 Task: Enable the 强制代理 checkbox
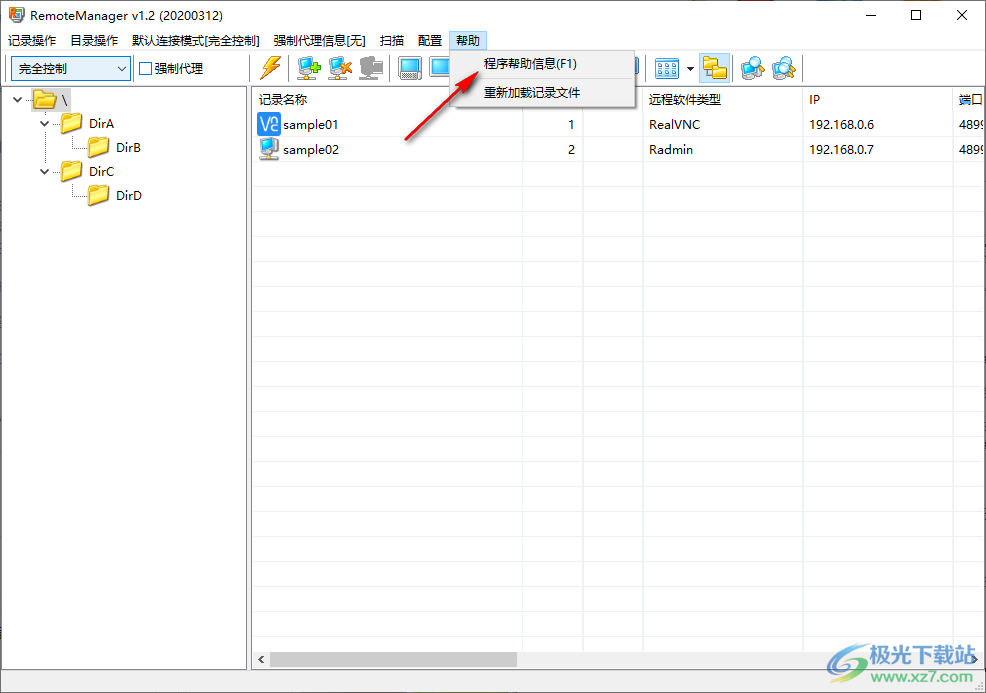[145, 69]
